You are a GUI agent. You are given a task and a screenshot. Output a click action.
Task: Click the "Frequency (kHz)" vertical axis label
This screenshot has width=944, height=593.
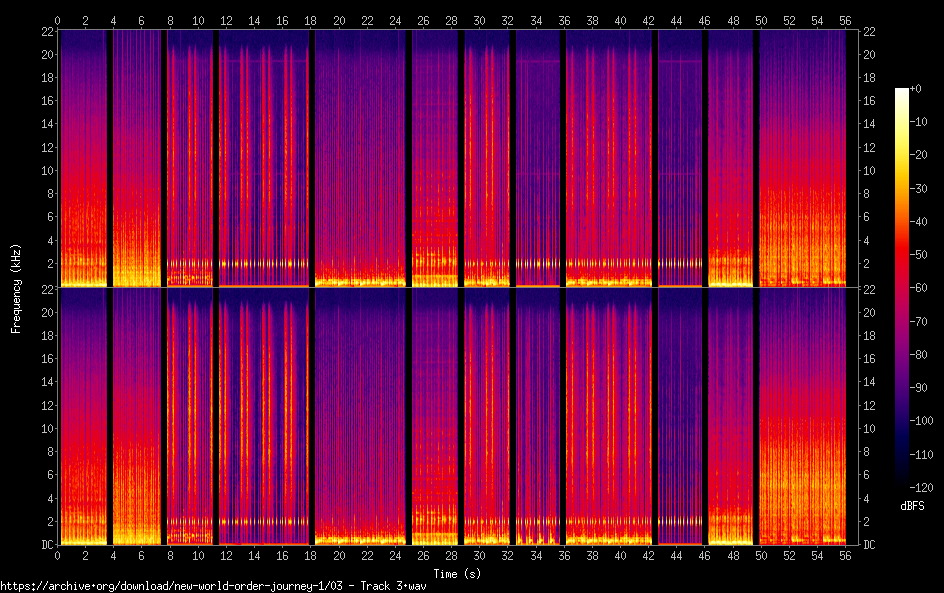pos(16,288)
